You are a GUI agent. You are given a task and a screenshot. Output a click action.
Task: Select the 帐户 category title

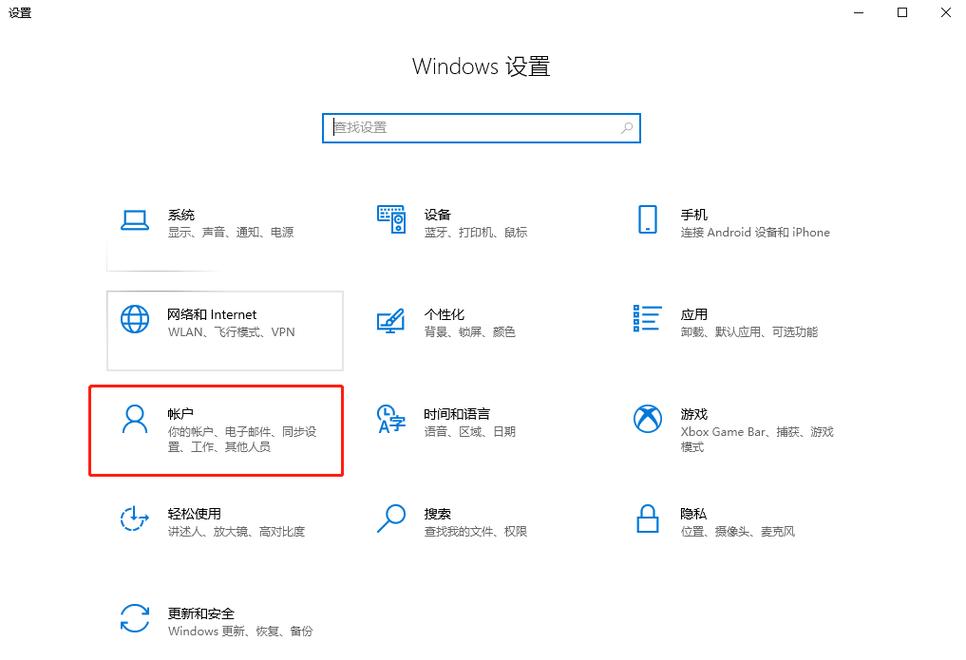click(181, 414)
